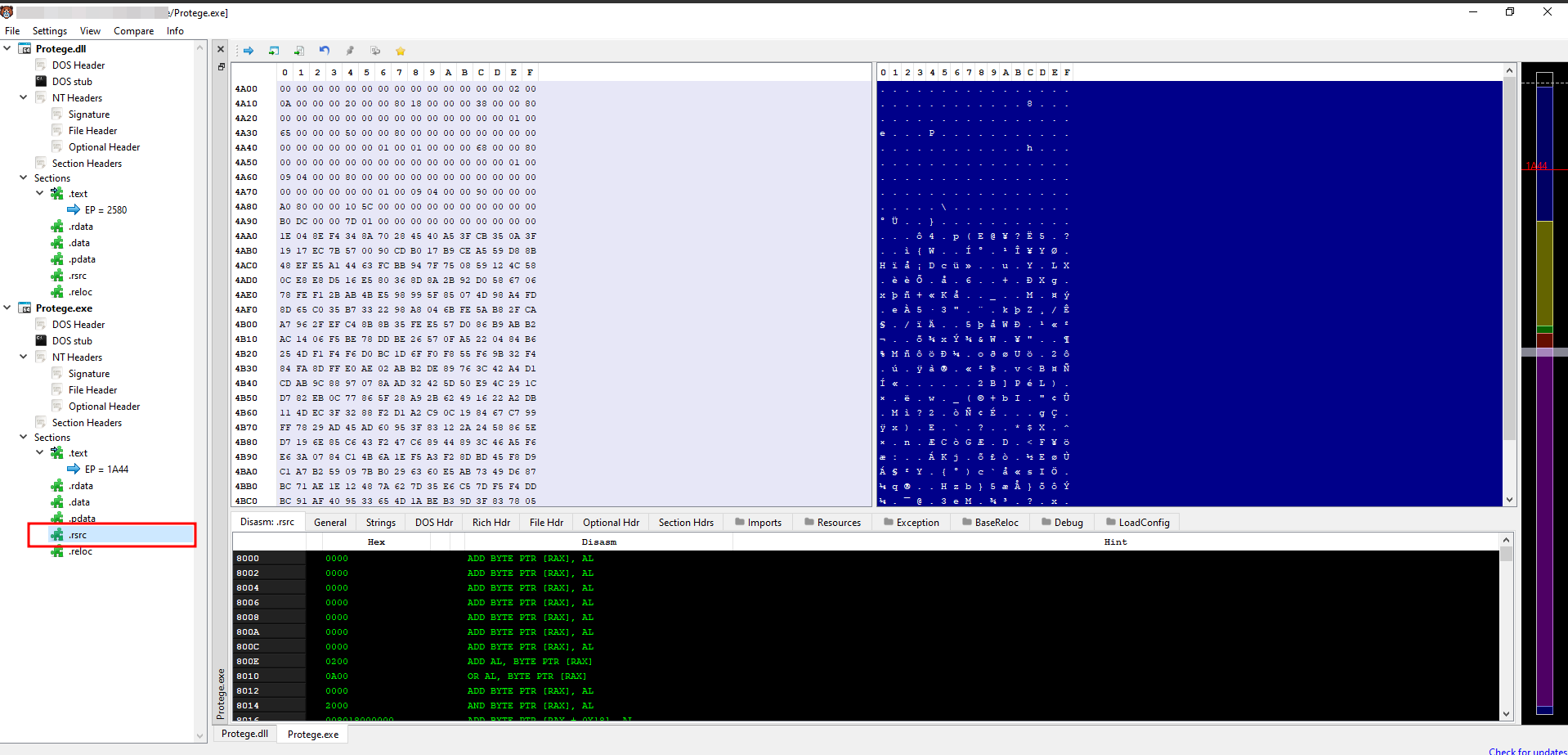The width and height of the screenshot is (1568, 755).
Task: Switch to the Imports tab
Action: tap(758, 523)
